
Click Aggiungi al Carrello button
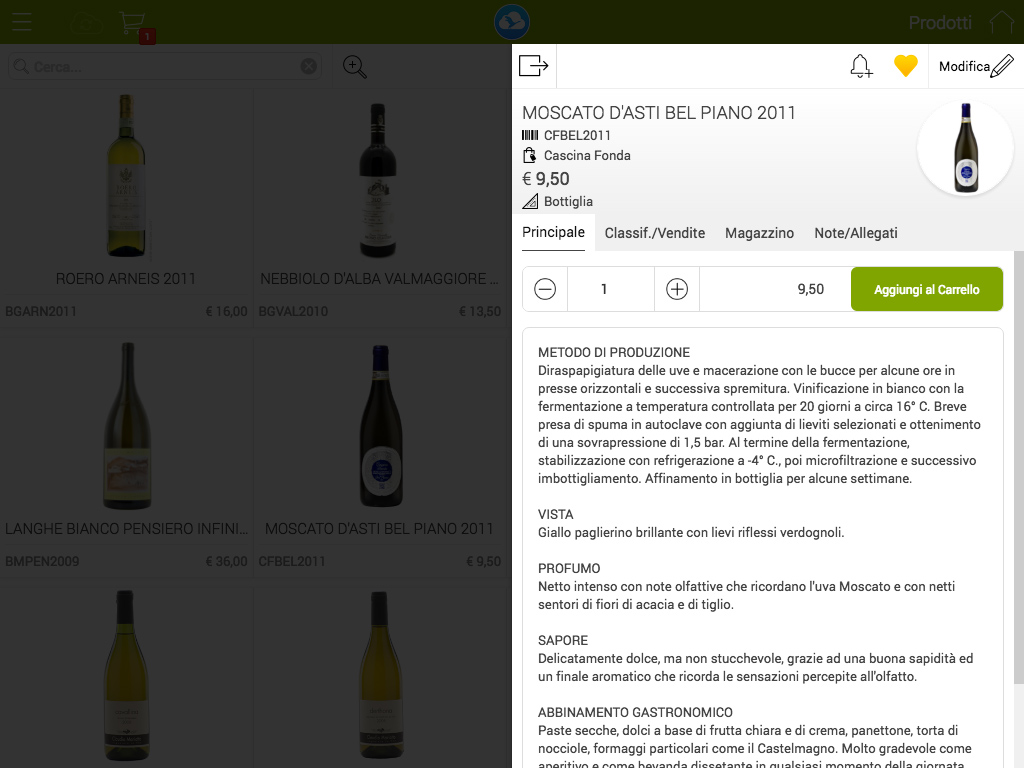(927, 289)
